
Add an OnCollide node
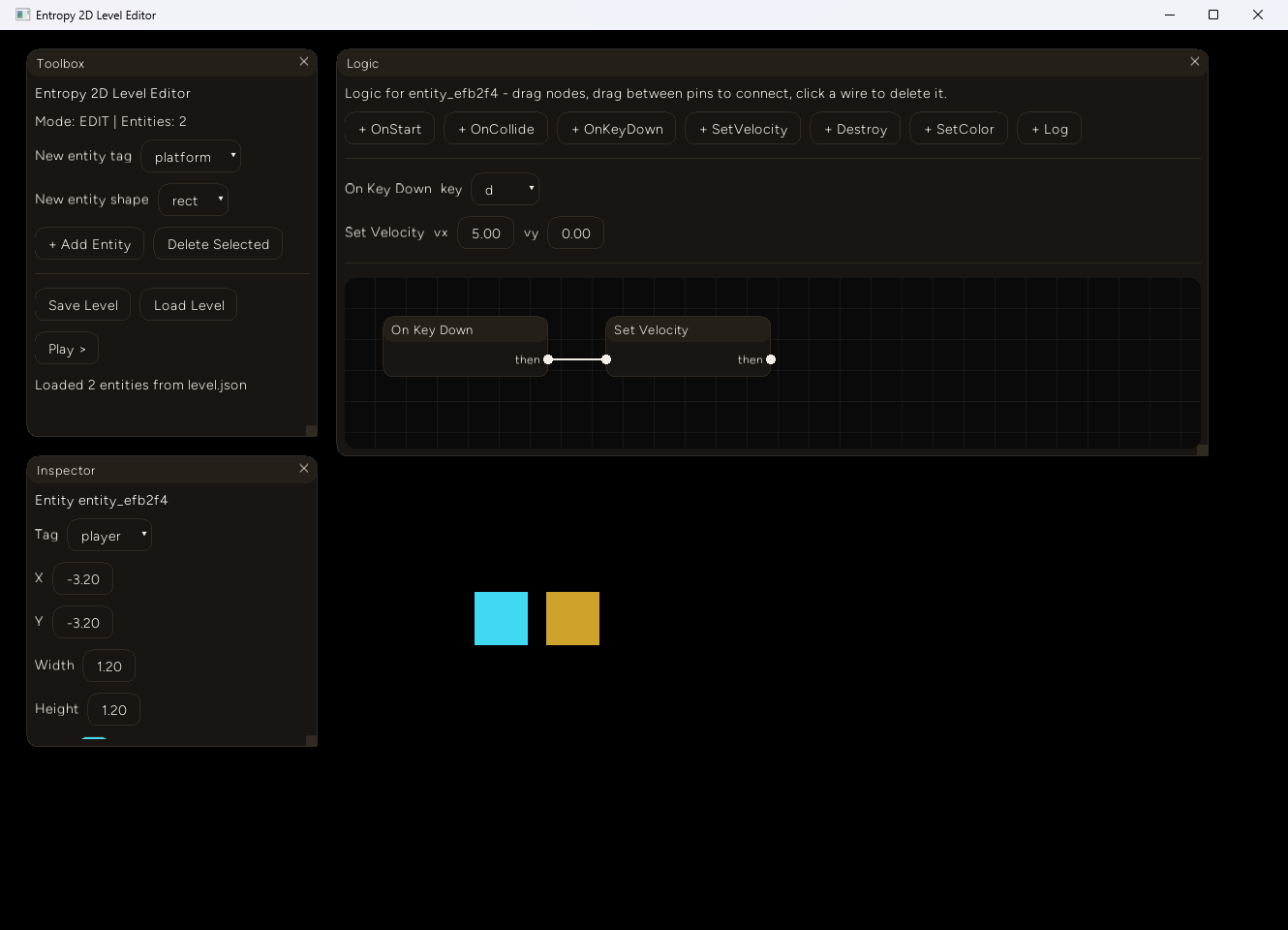(496, 129)
